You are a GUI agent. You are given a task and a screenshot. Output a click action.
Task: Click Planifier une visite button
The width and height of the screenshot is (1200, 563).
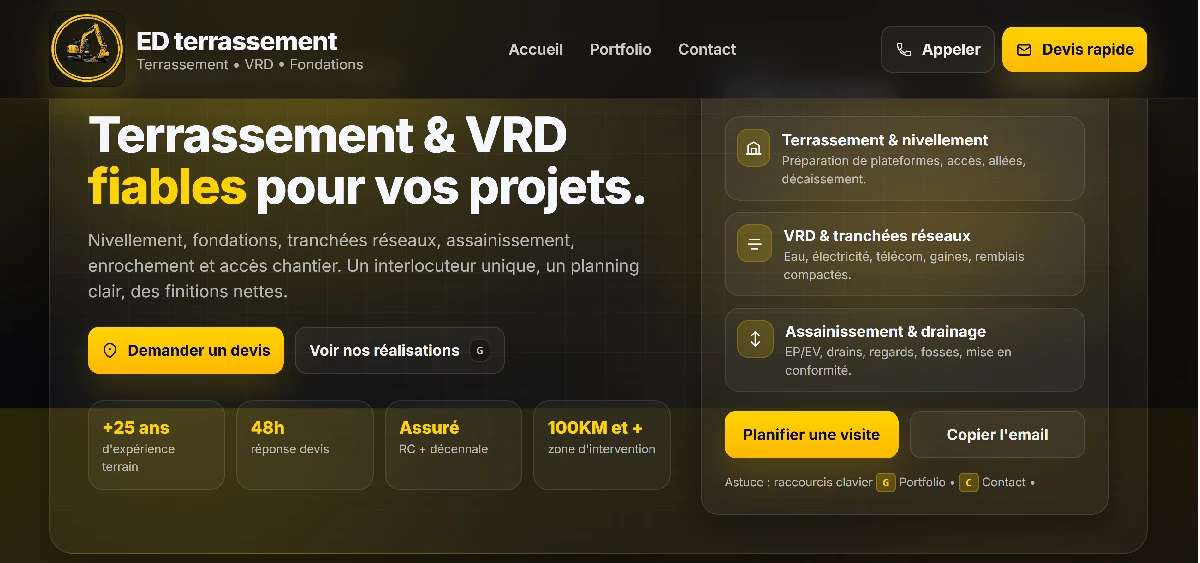tap(812, 435)
